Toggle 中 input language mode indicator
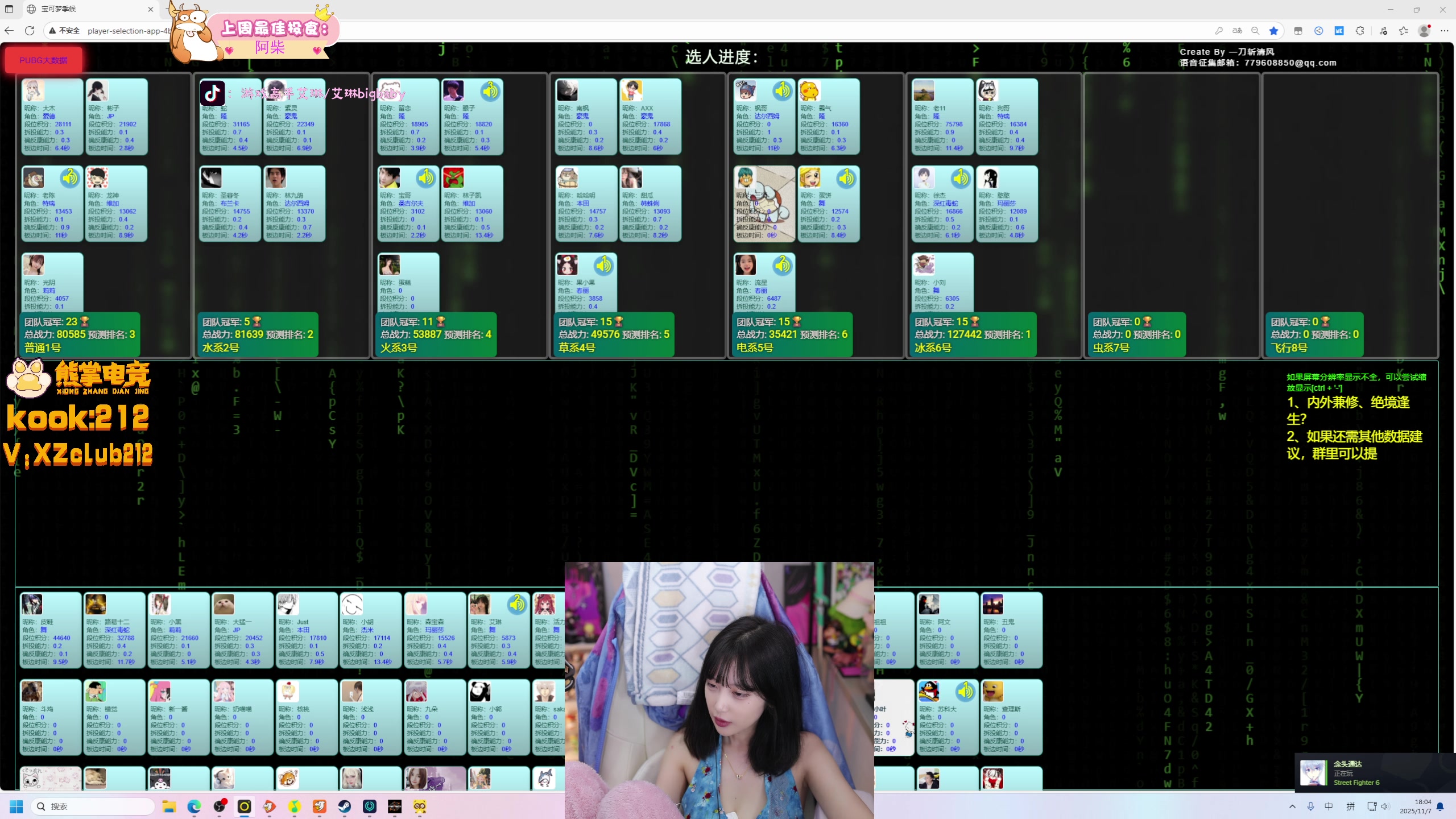 click(1329, 806)
